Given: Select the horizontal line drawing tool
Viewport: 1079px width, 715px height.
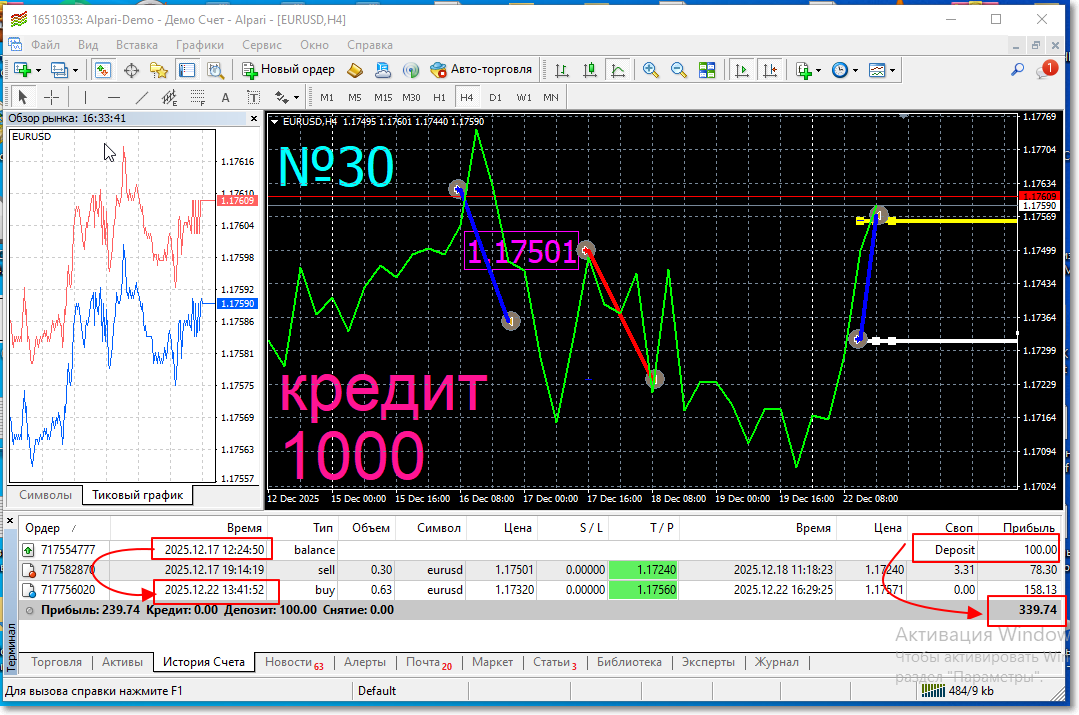Looking at the screenshot, I should [x=113, y=97].
